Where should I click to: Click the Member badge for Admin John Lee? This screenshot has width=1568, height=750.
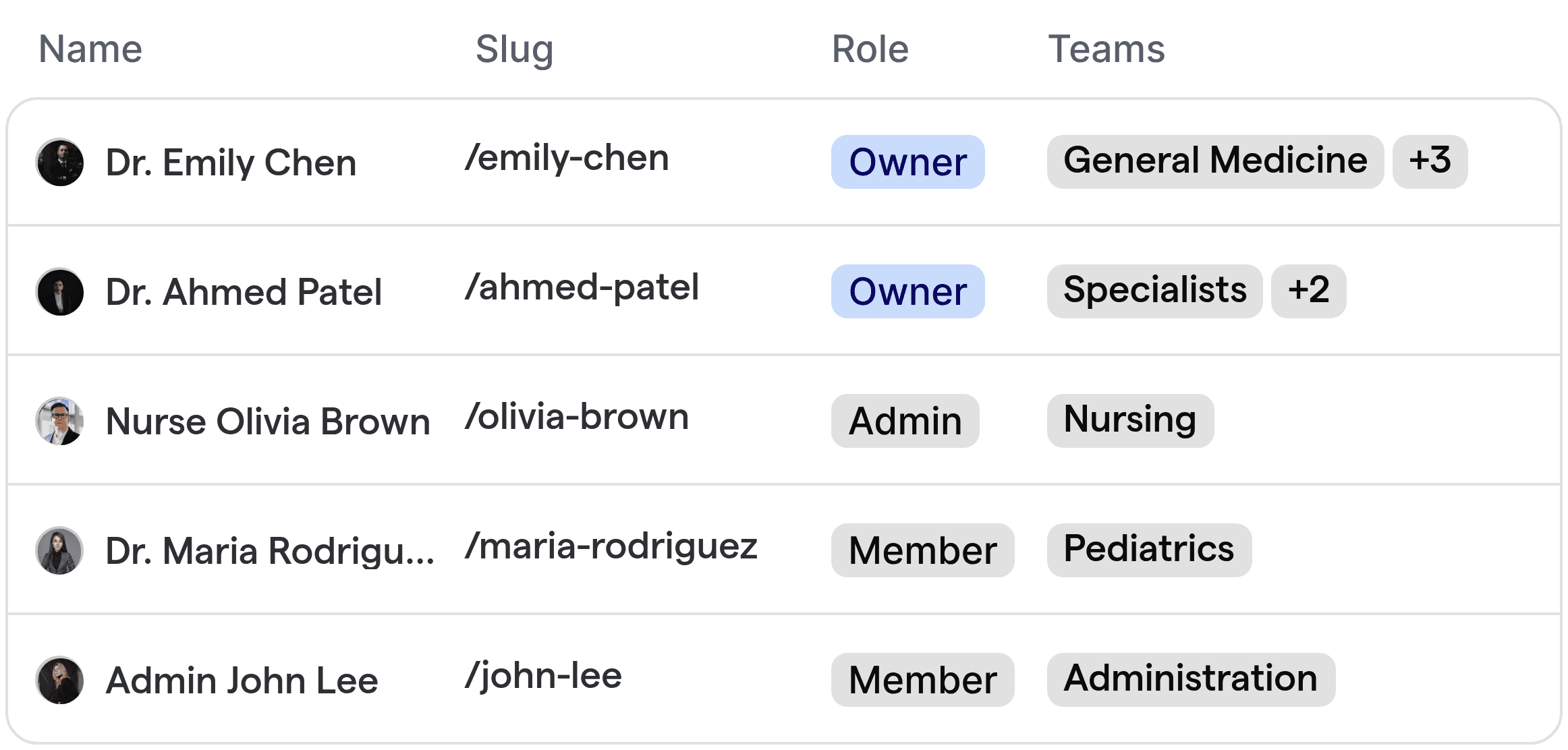pos(922,680)
